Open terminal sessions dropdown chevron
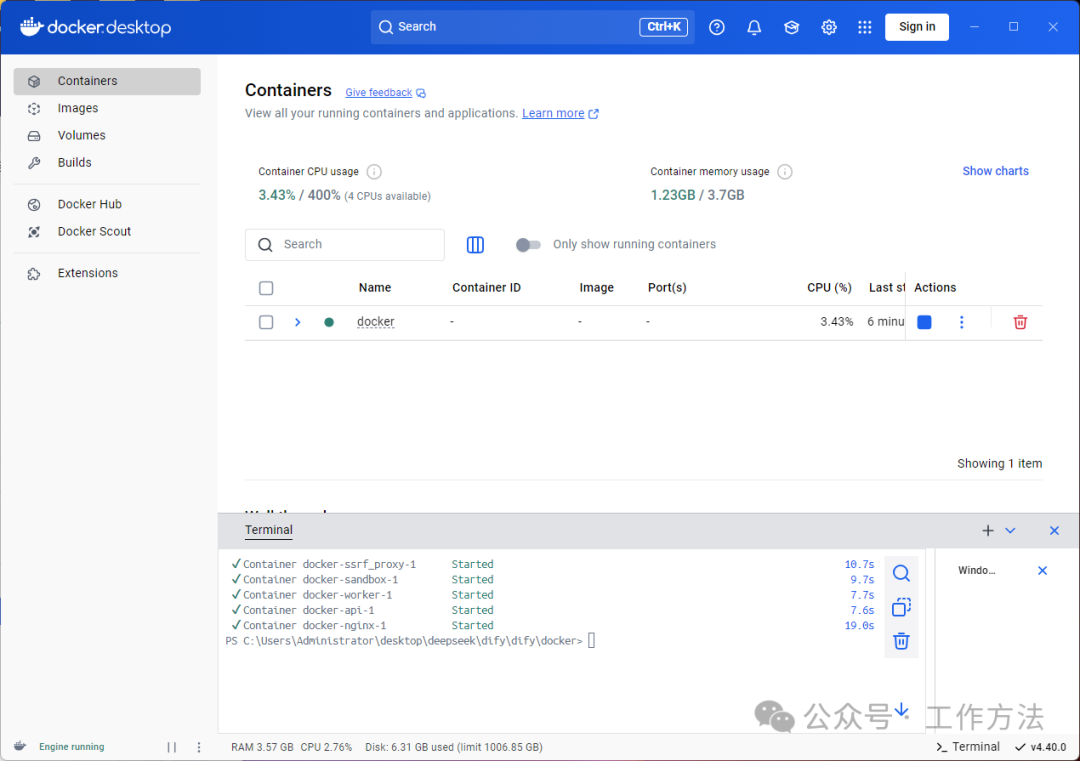Image resolution: width=1080 pixels, height=761 pixels. point(1010,530)
